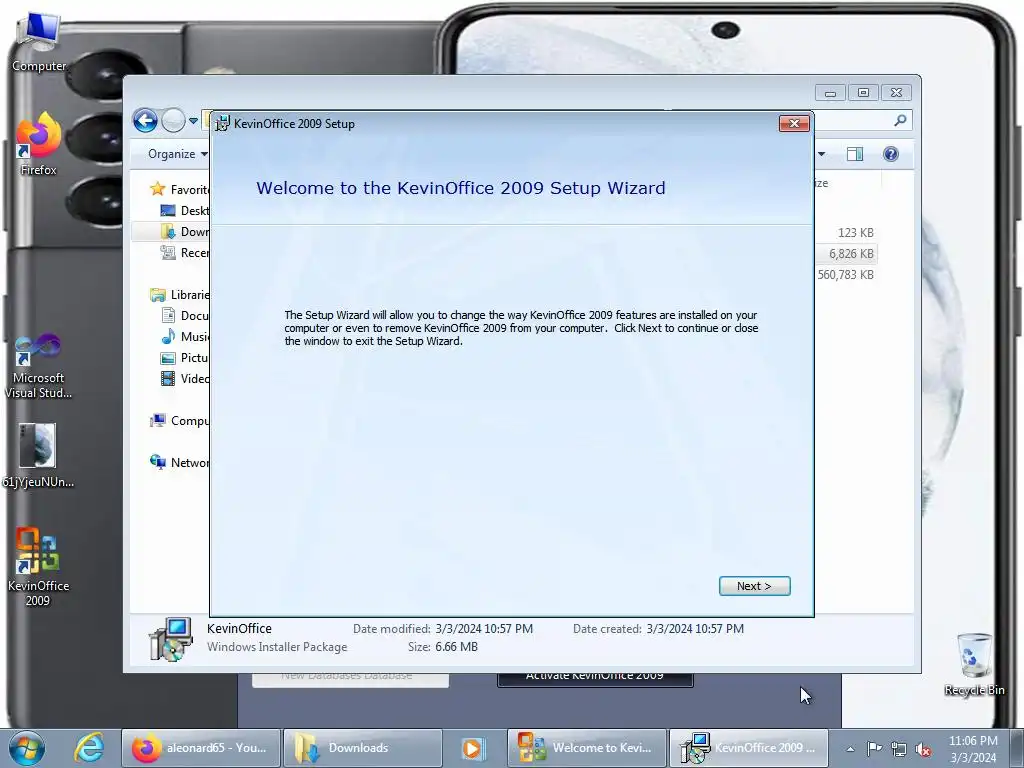Select the 61jYjeuNUn image file on desktop
Screen dimensions: 1024x768
coord(38,456)
